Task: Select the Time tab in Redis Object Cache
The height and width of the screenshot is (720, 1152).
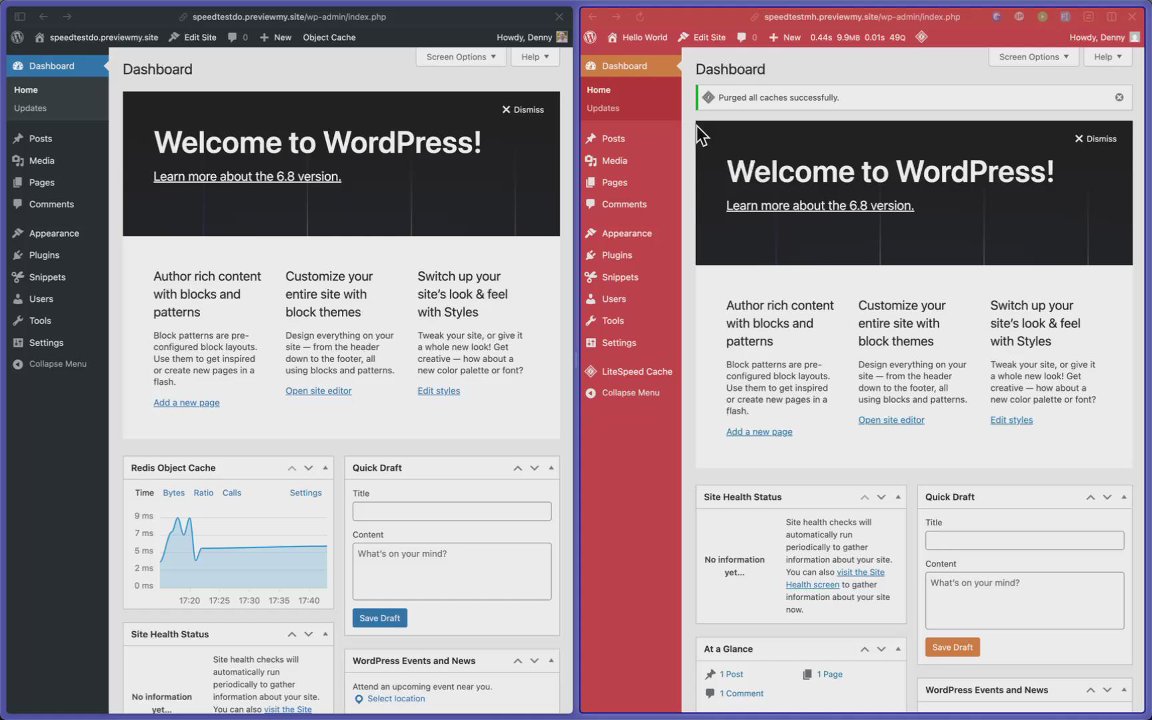Action: click(145, 493)
